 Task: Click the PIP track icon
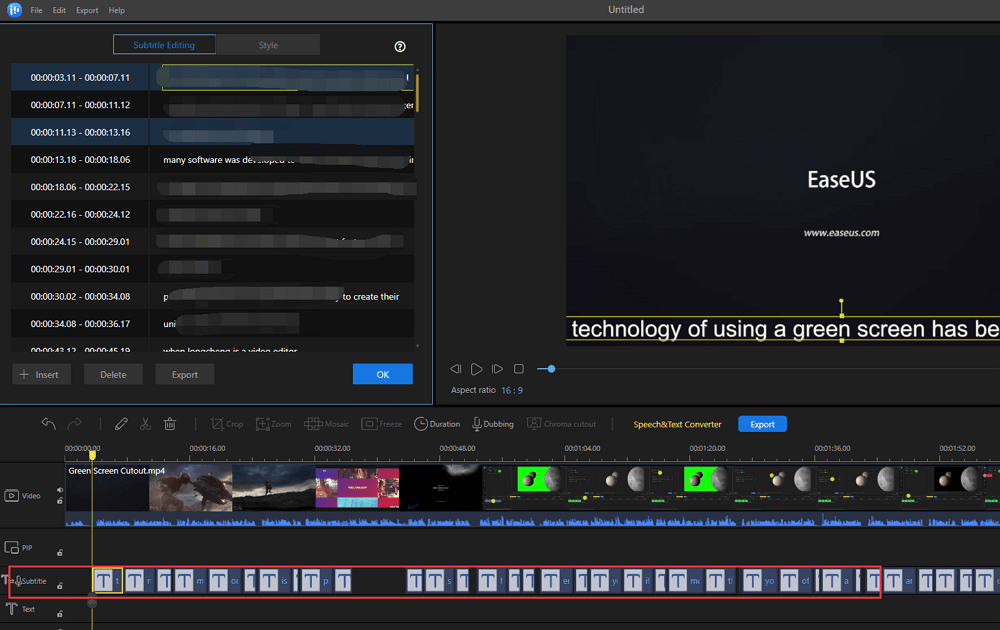coord(11,548)
